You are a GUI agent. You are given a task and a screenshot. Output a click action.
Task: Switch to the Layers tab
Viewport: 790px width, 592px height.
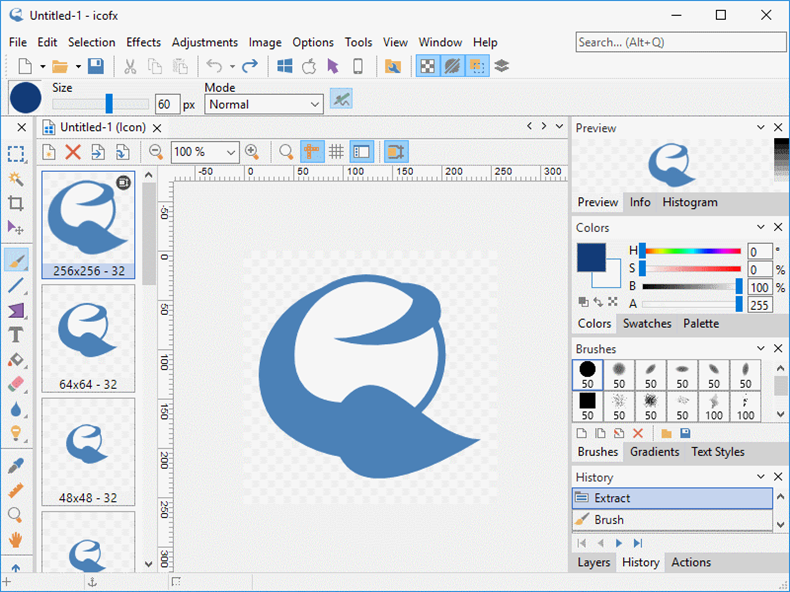tap(594, 562)
